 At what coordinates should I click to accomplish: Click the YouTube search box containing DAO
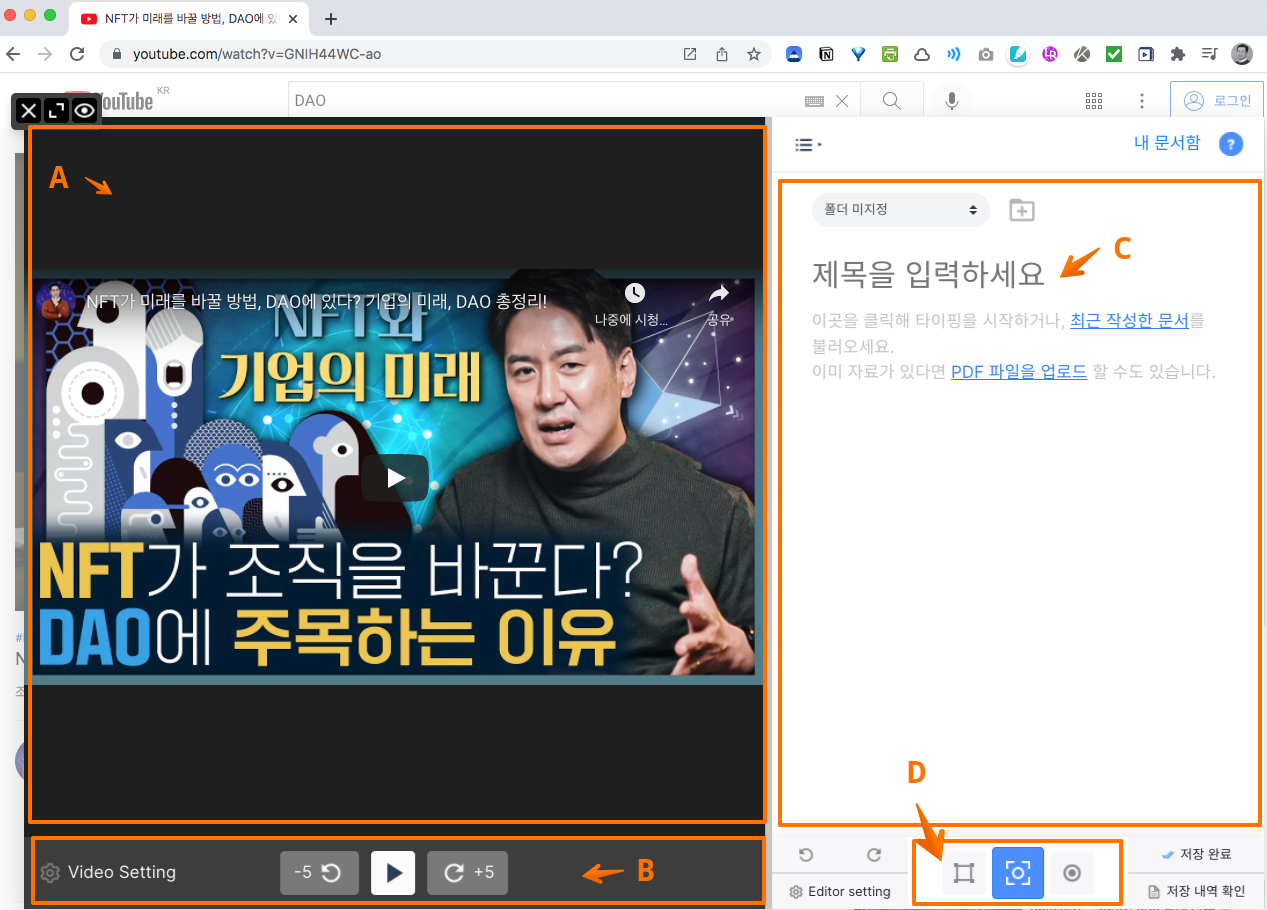point(545,100)
